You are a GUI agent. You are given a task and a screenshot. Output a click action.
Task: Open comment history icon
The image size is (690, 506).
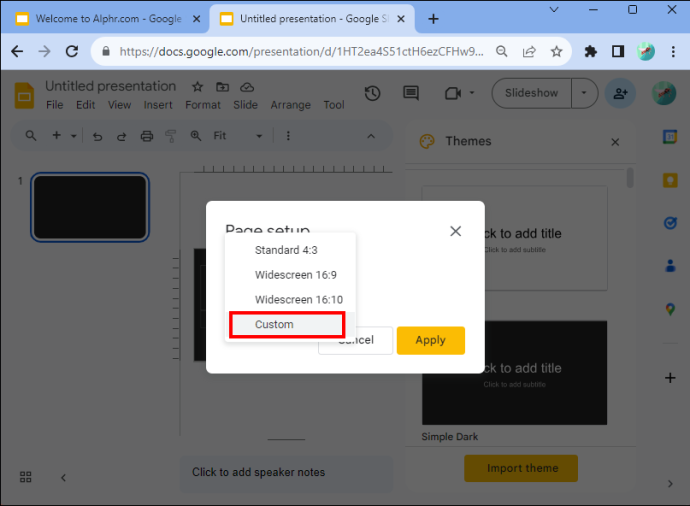tap(411, 93)
